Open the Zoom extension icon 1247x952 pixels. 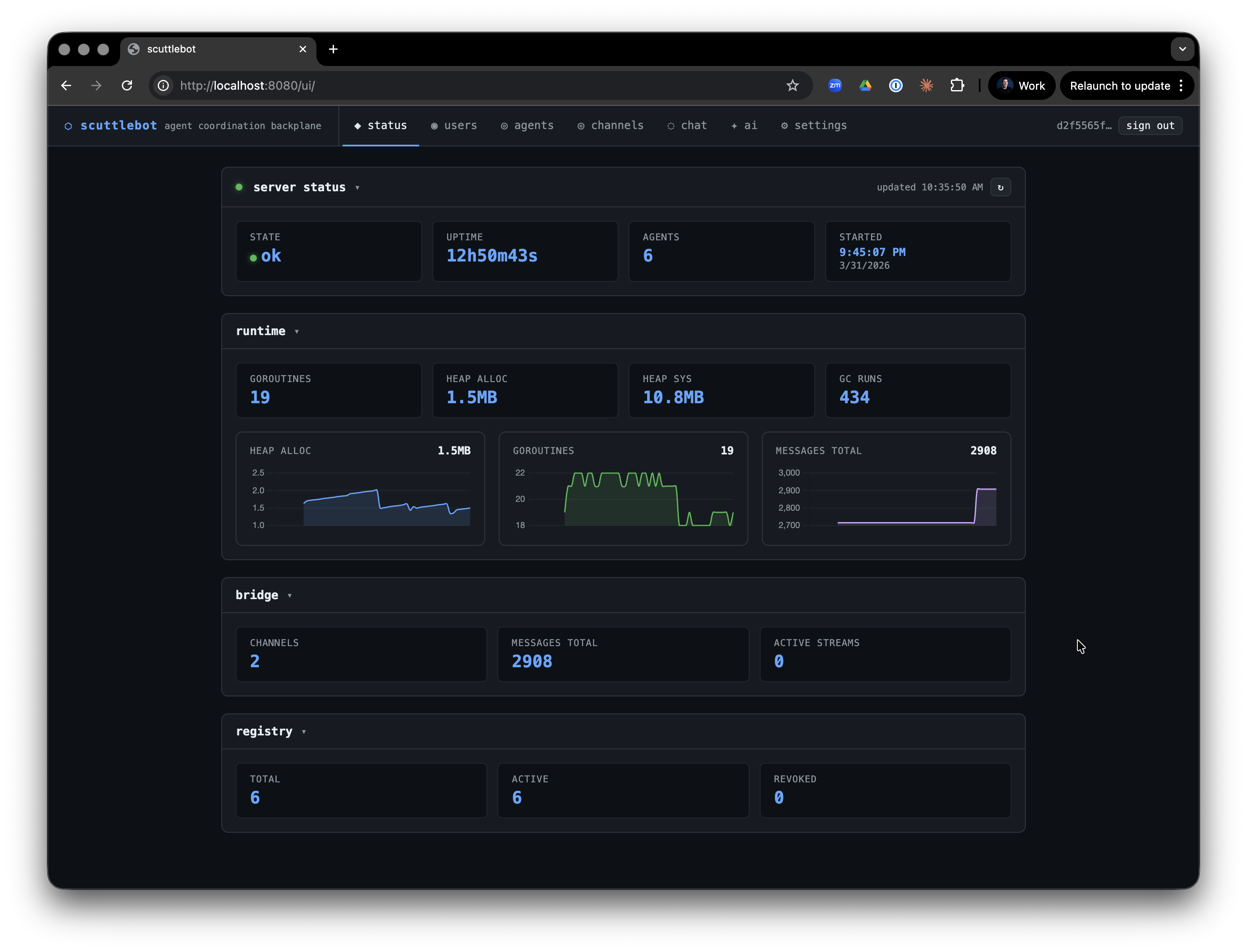835,85
